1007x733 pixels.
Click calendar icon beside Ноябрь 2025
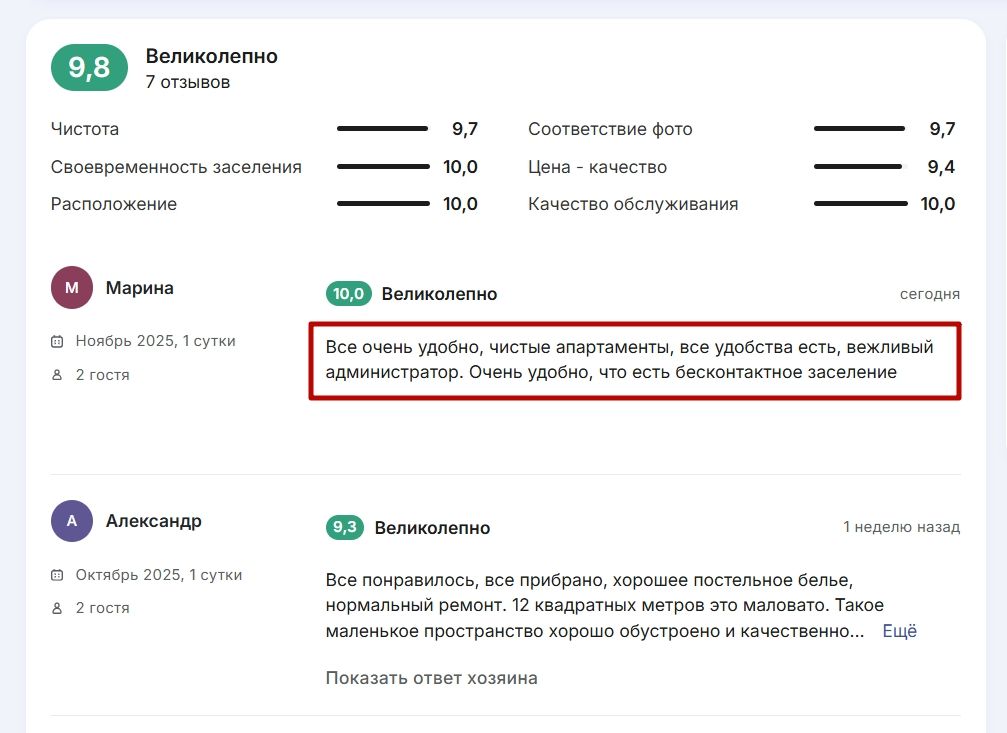point(57,342)
